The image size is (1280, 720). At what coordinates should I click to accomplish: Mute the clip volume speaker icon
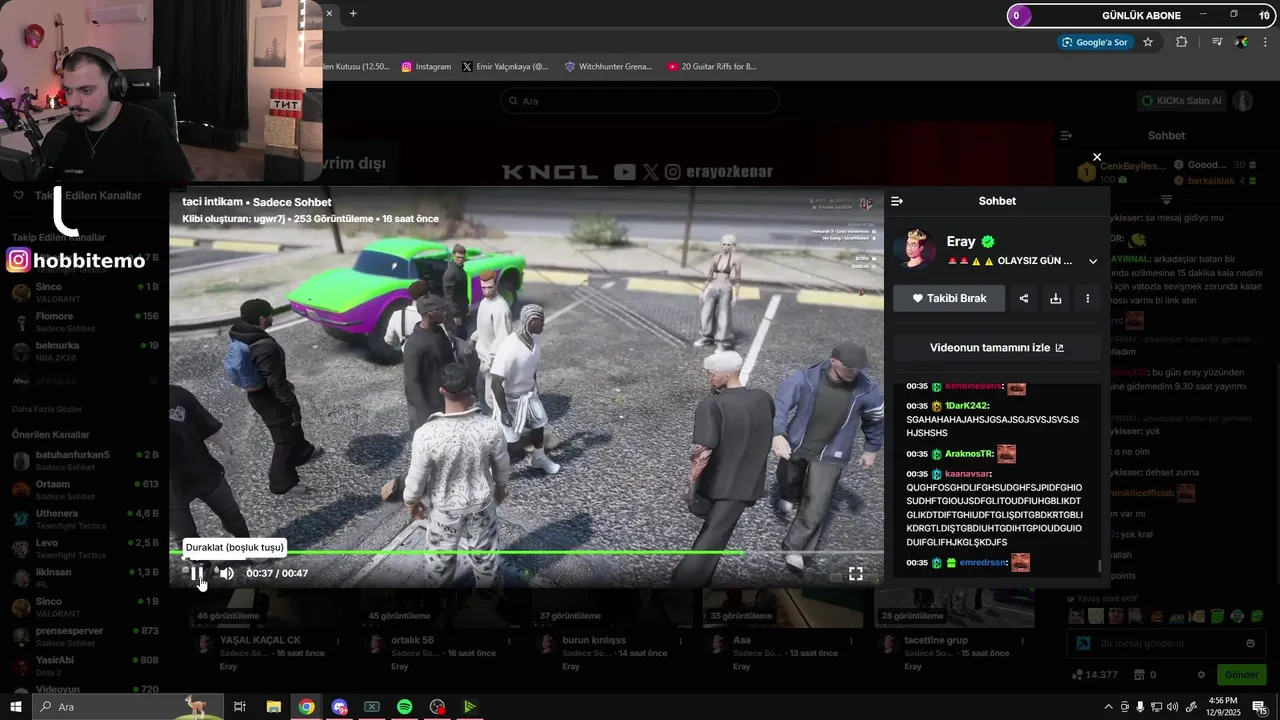pos(227,573)
